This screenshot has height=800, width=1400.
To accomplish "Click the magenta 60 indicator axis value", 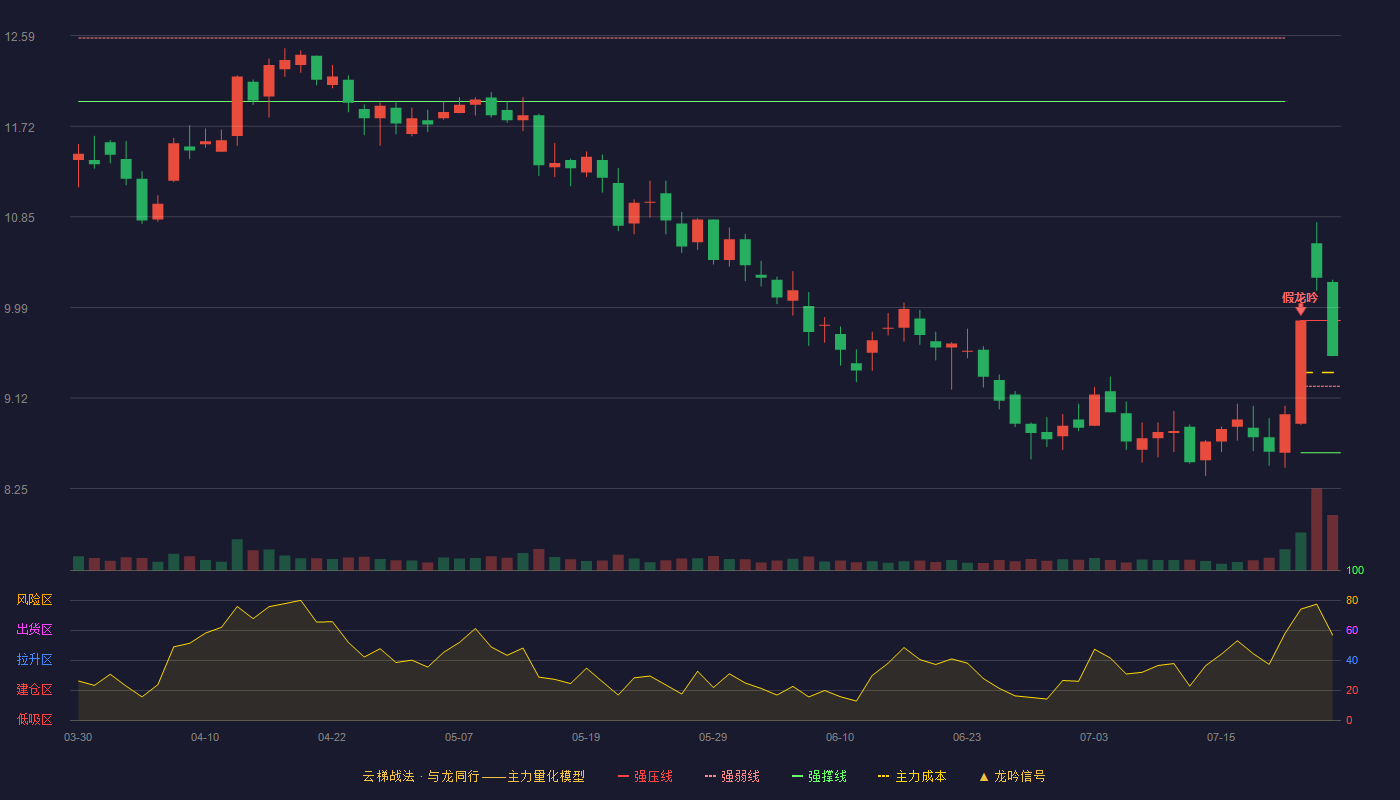I will (1352, 630).
